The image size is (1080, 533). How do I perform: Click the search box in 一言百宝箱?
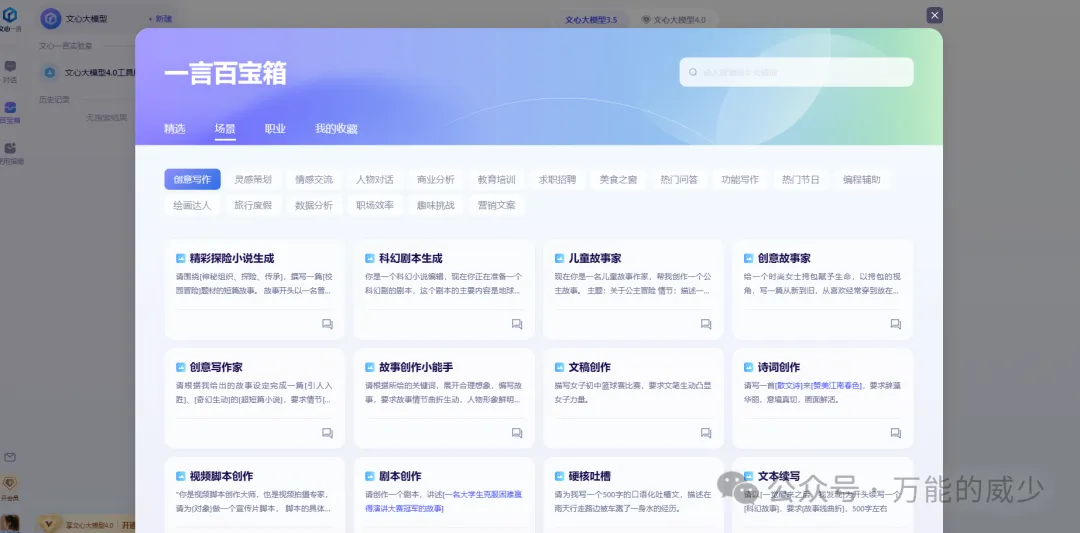coord(796,72)
